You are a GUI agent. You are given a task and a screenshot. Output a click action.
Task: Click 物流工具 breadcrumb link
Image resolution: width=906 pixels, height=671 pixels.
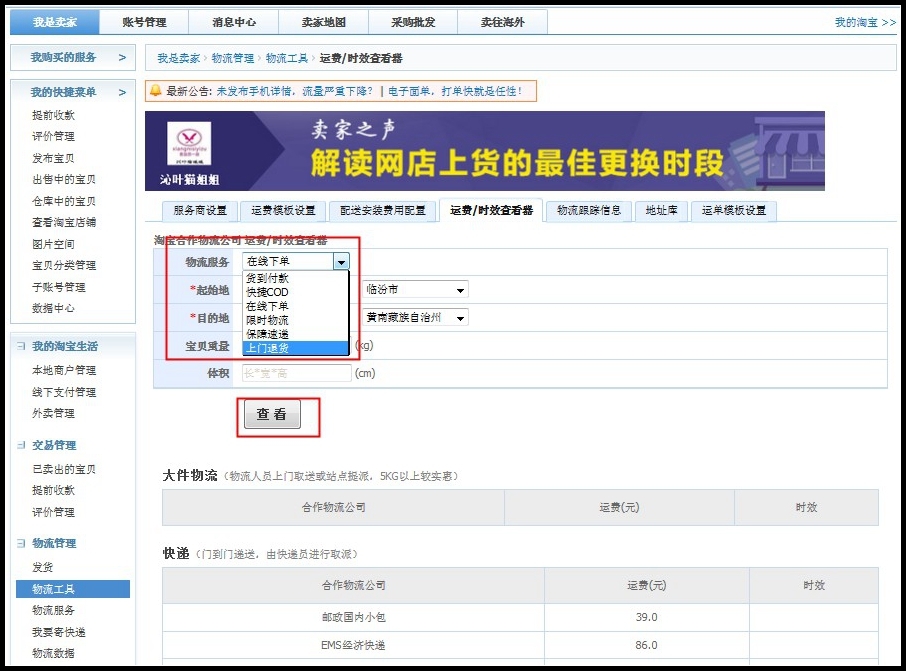(x=287, y=58)
